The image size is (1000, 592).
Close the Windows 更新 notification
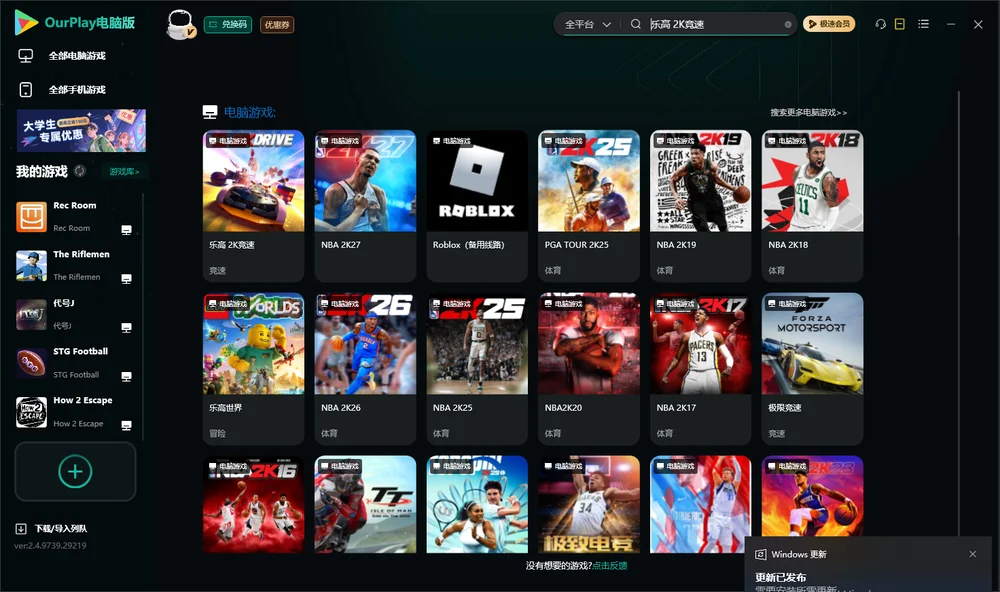973,554
